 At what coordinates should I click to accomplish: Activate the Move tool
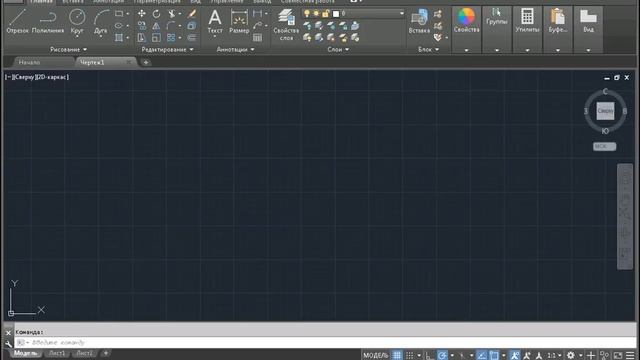(142, 14)
